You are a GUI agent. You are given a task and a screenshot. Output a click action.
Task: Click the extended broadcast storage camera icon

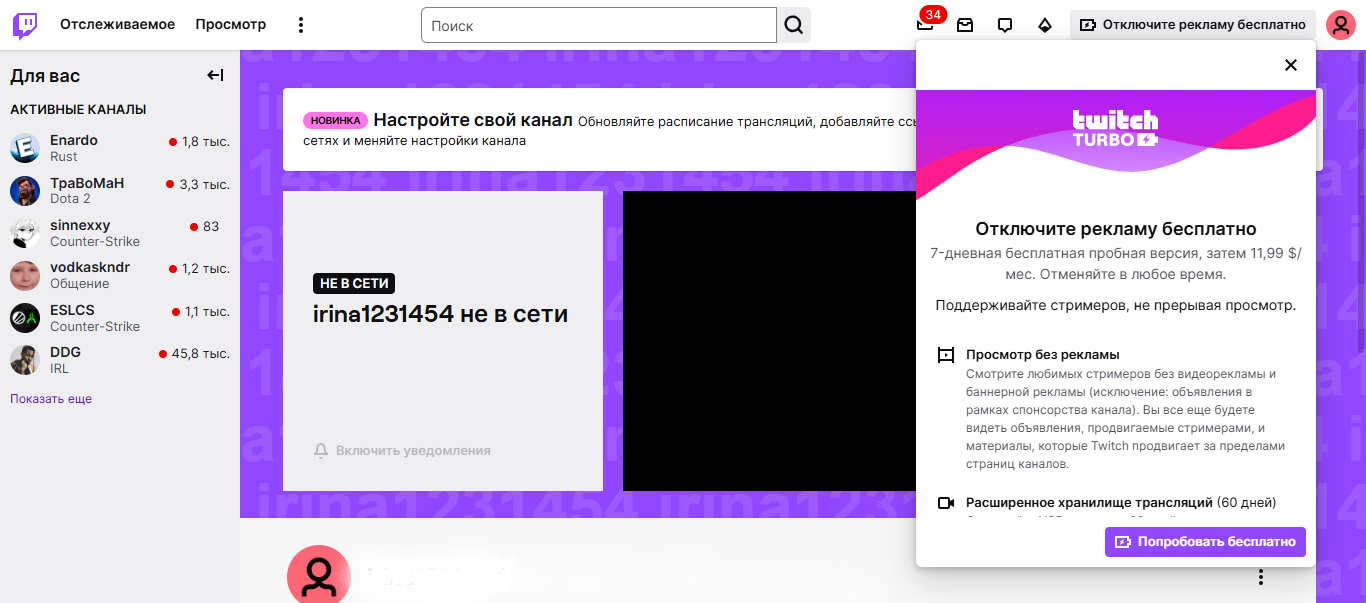945,503
